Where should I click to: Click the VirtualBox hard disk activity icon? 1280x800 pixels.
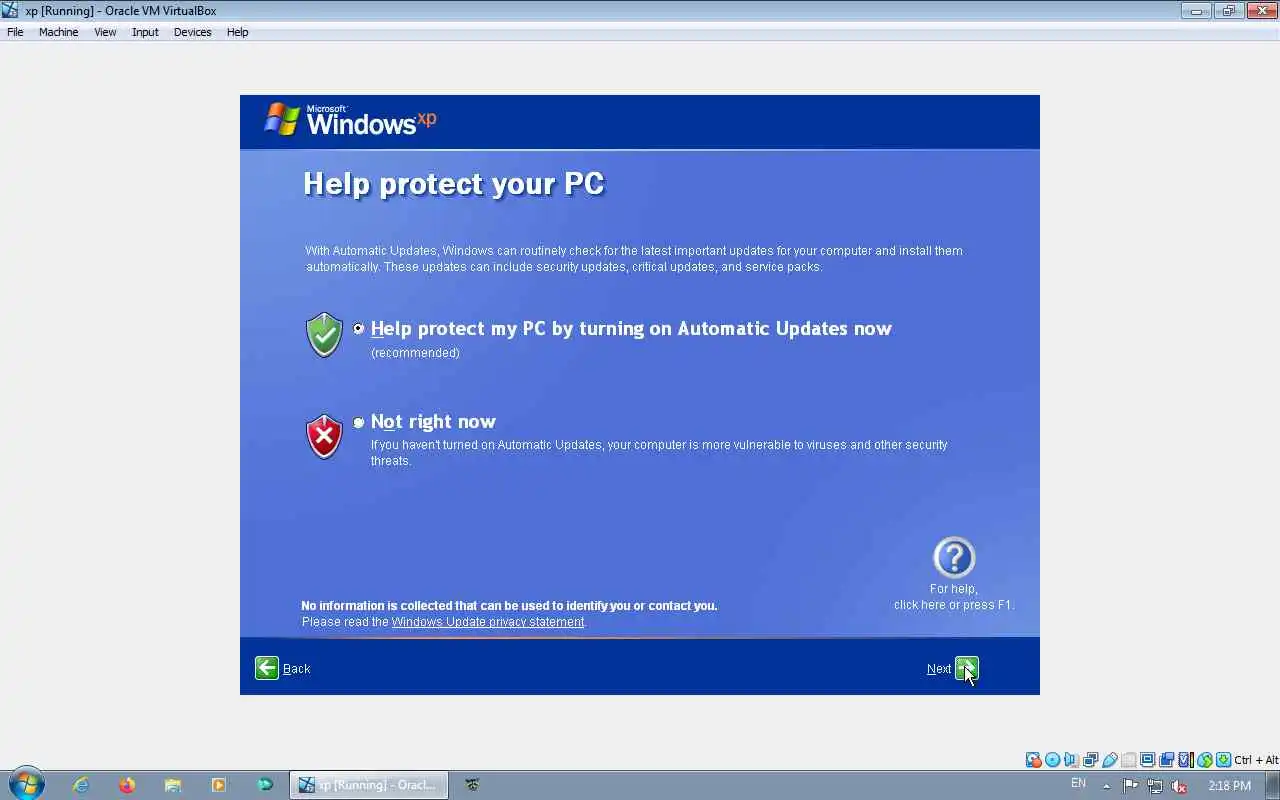tap(1033, 760)
